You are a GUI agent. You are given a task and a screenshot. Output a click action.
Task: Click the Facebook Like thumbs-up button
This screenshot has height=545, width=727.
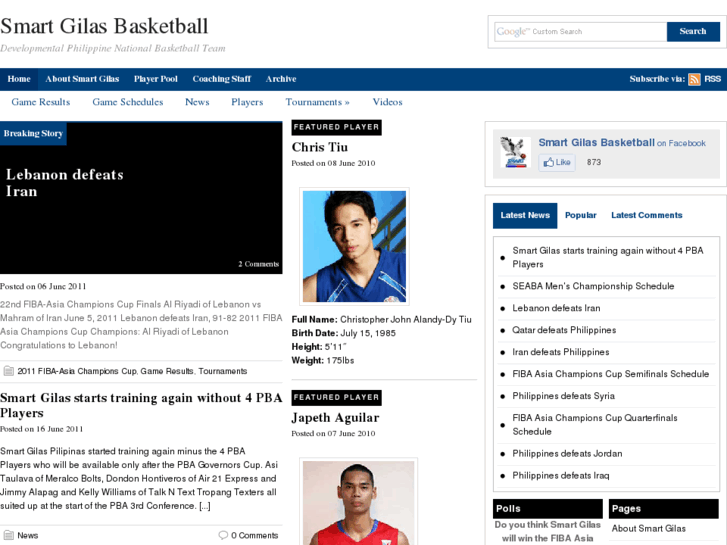(x=557, y=162)
